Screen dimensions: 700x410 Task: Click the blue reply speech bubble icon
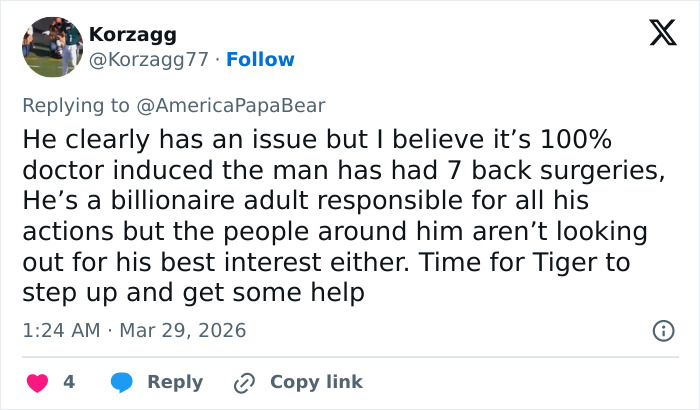coord(122,382)
